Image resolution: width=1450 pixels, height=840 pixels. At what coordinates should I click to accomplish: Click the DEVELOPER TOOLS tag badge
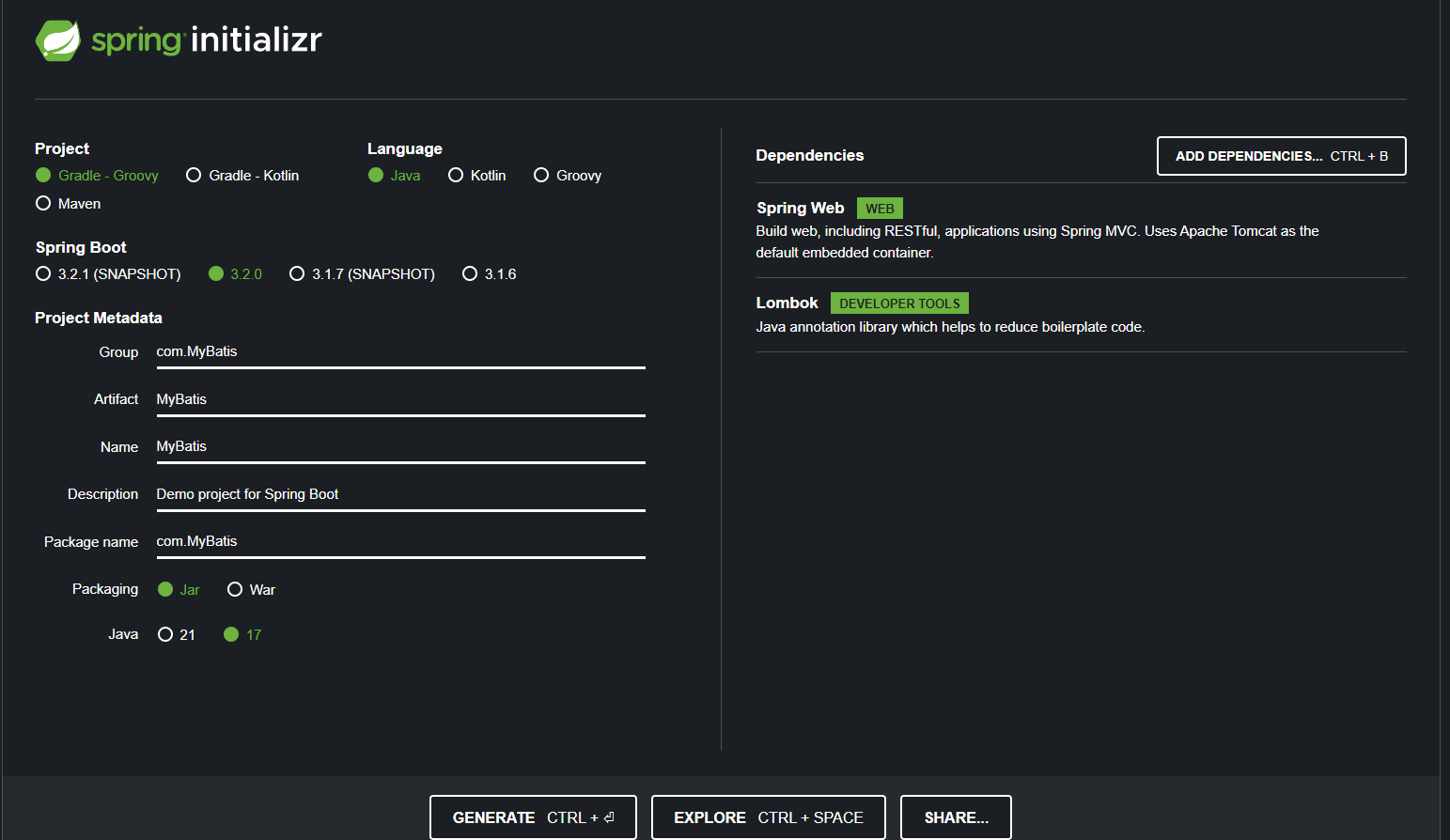899,303
